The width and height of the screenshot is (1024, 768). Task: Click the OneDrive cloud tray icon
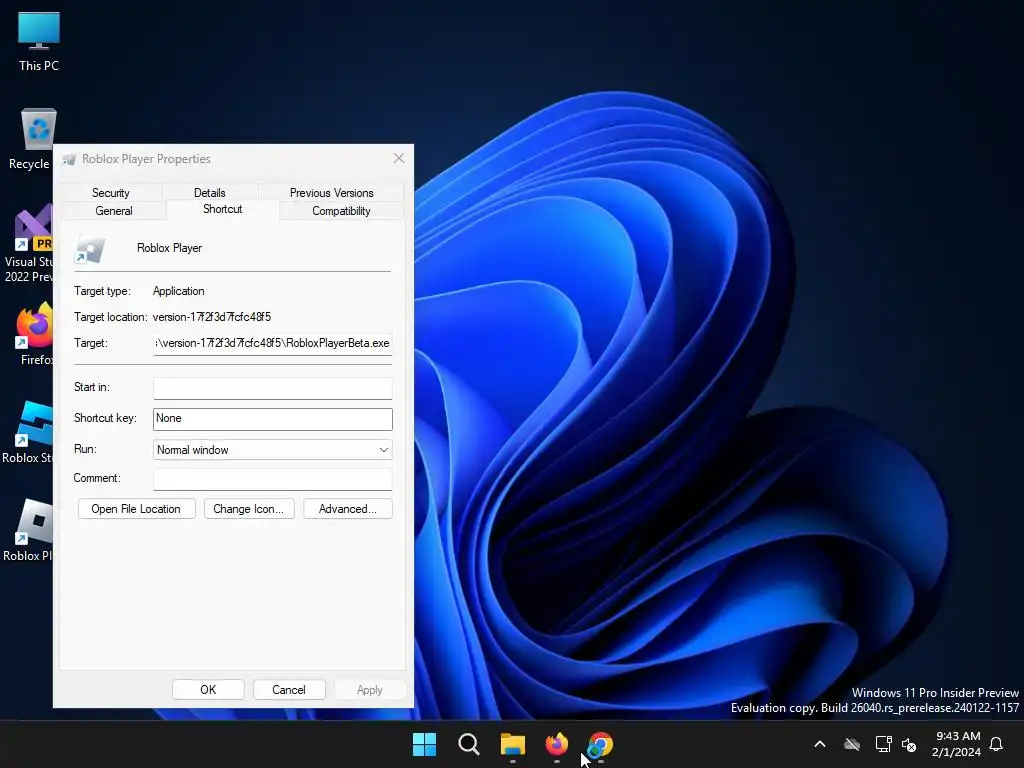click(x=852, y=744)
